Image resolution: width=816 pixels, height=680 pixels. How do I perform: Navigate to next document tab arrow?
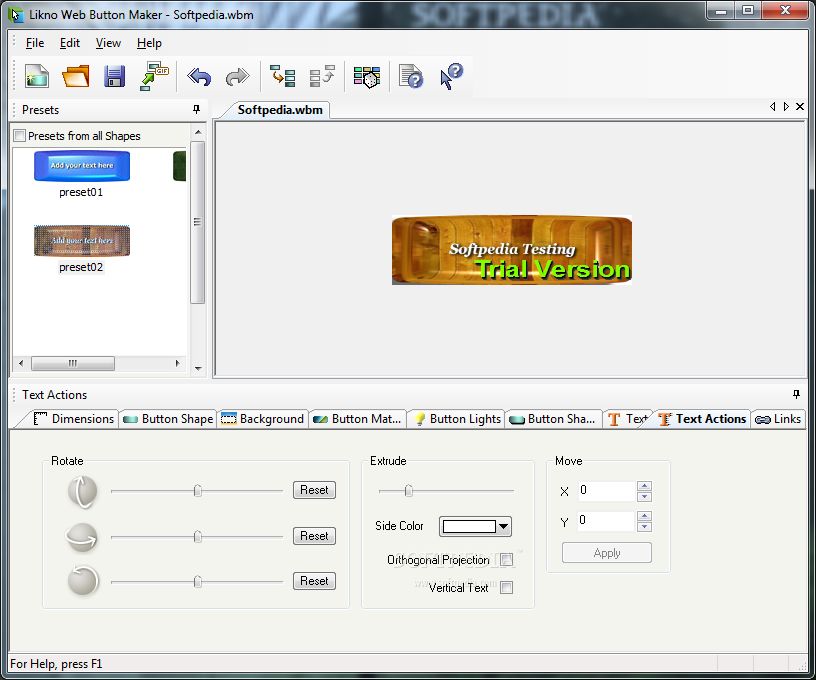[786, 107]
